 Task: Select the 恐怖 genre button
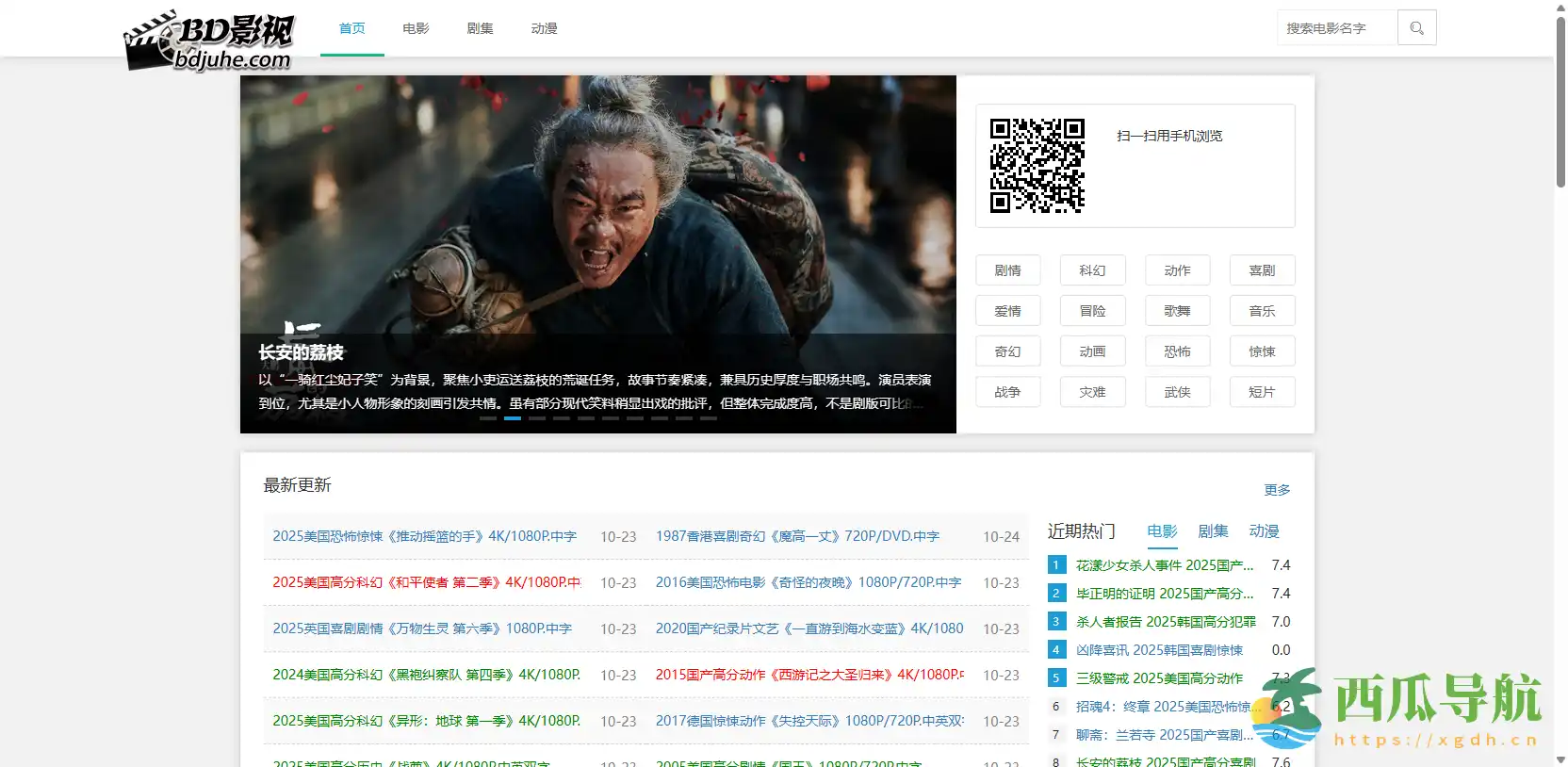point(1177,351)
